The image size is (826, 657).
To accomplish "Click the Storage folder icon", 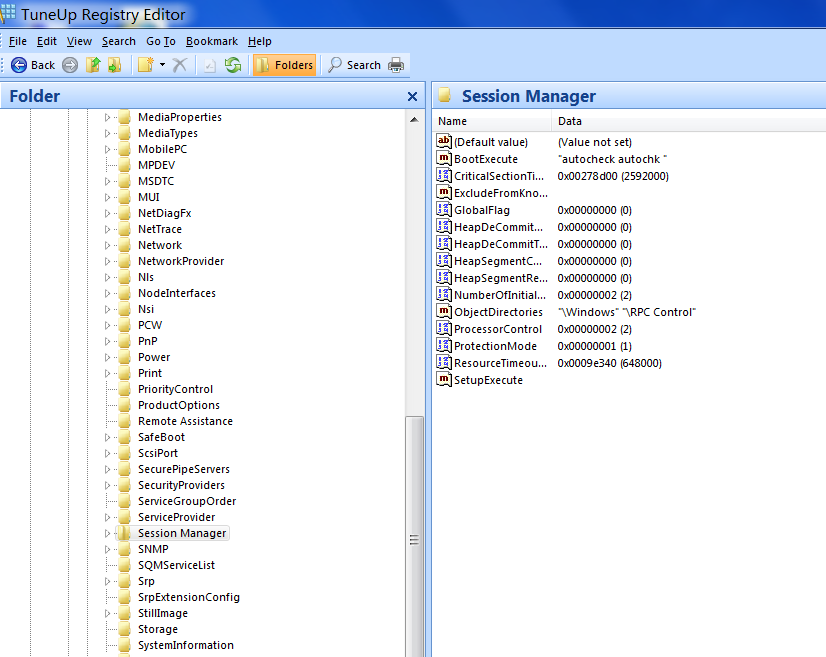I will [124, 629].
